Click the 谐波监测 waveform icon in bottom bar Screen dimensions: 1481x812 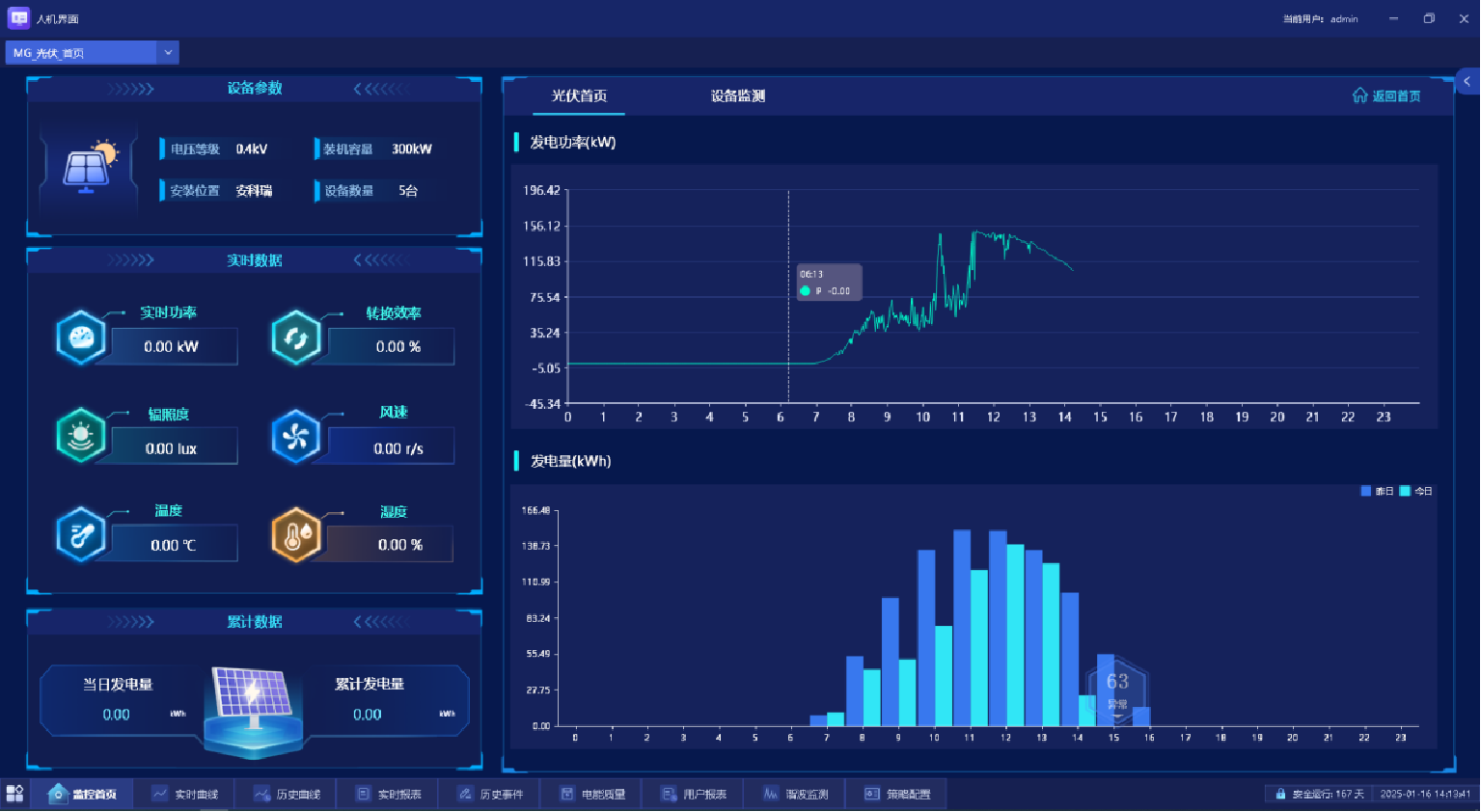point(771,794)
